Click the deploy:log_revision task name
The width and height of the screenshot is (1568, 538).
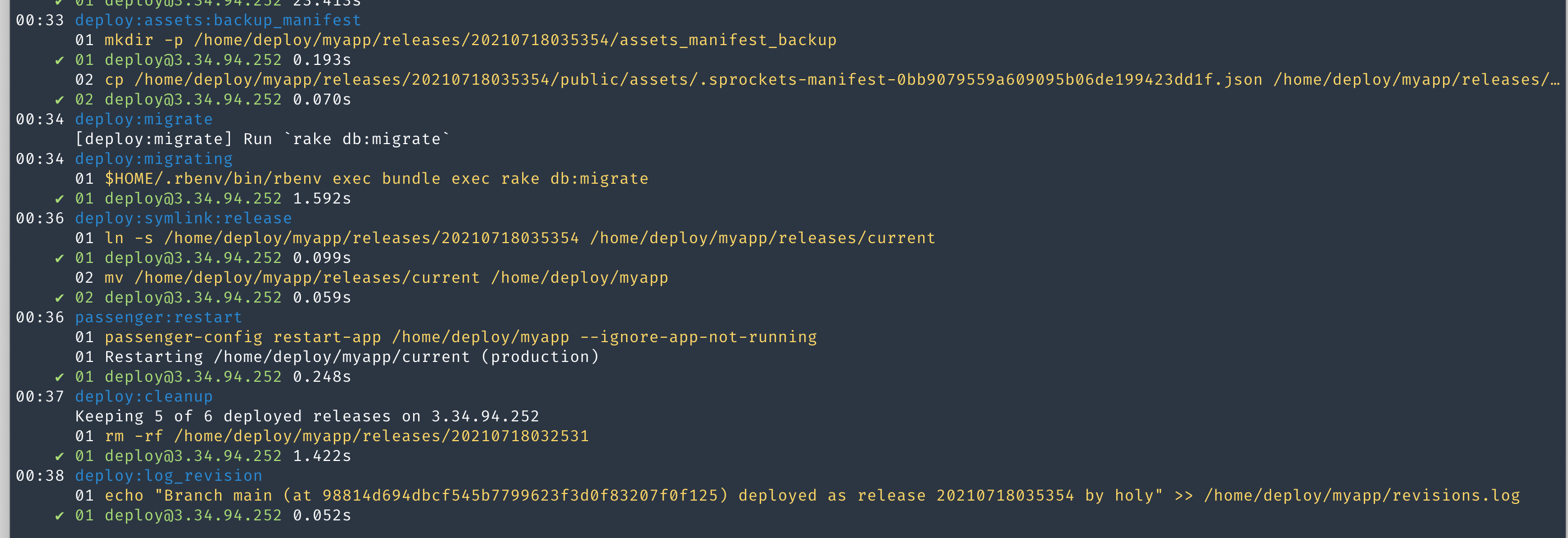[168, 476]
